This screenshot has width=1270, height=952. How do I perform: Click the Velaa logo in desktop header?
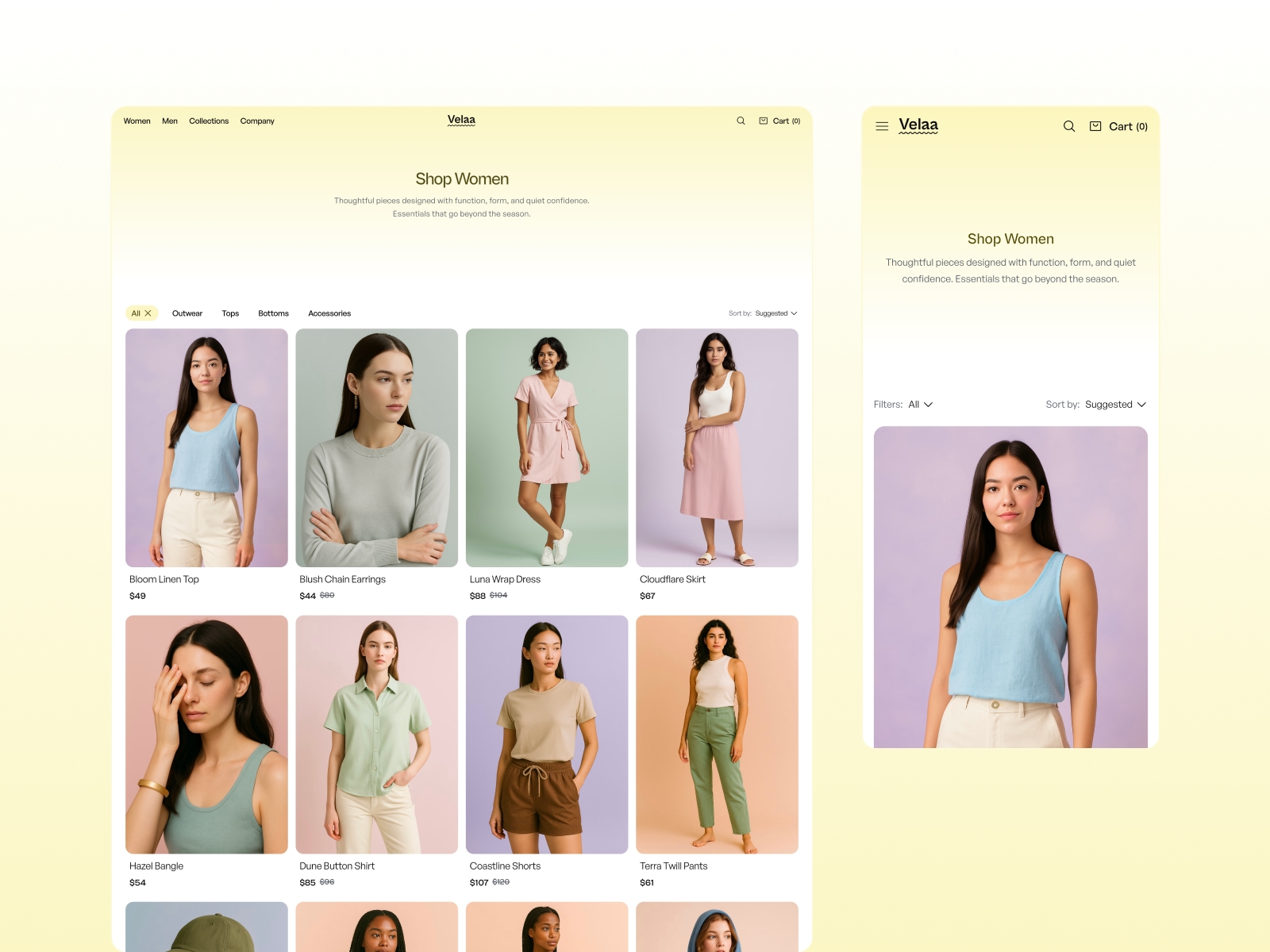(x=461, y=121)
